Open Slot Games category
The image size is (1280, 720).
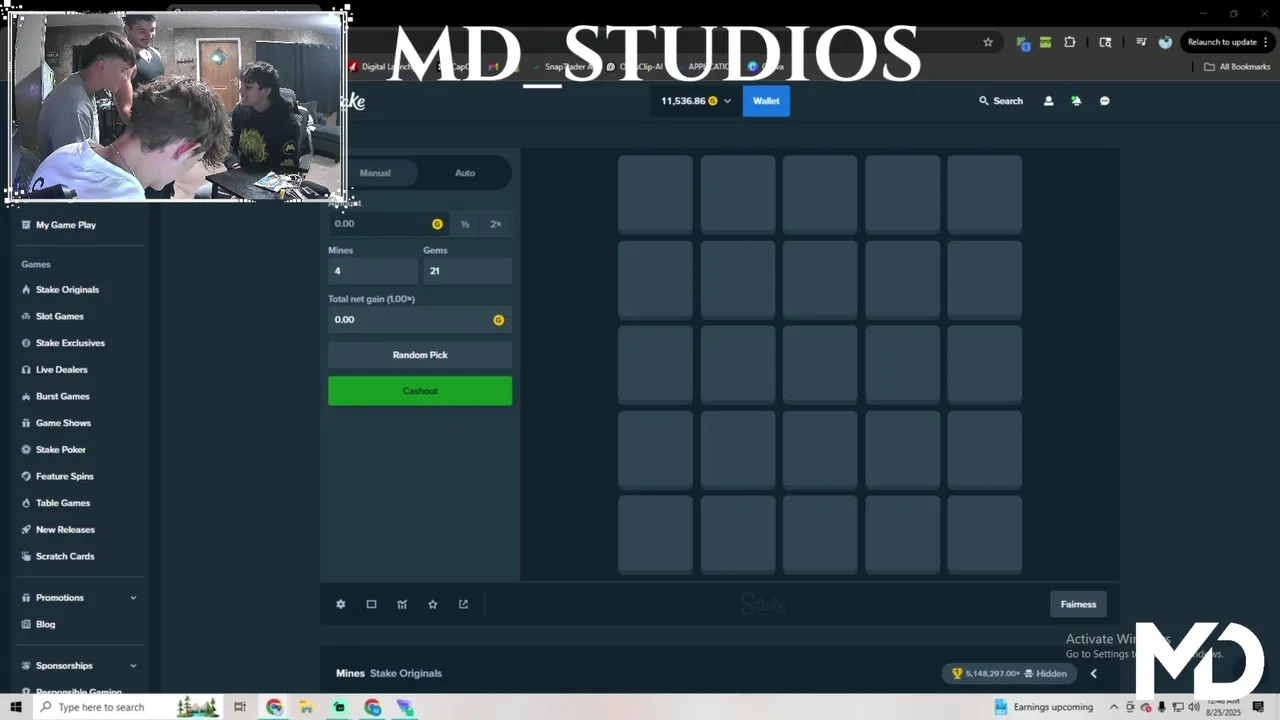click(60, 317)
